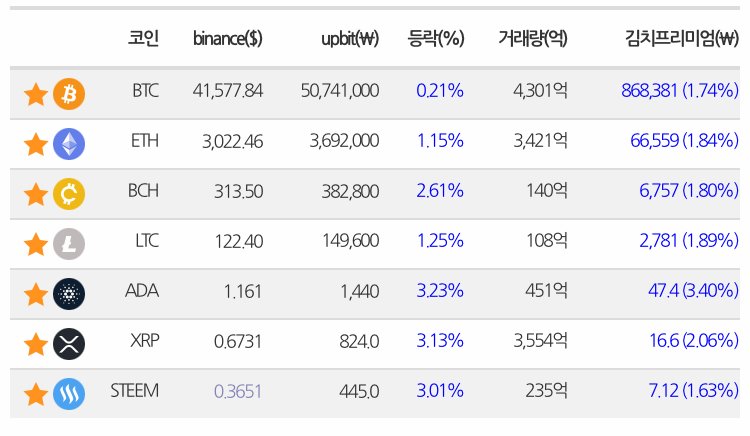The height and width of the screenshot is (436, 750).
Task: Sort by binance($) column header
Action: click(x=228, y=38)
